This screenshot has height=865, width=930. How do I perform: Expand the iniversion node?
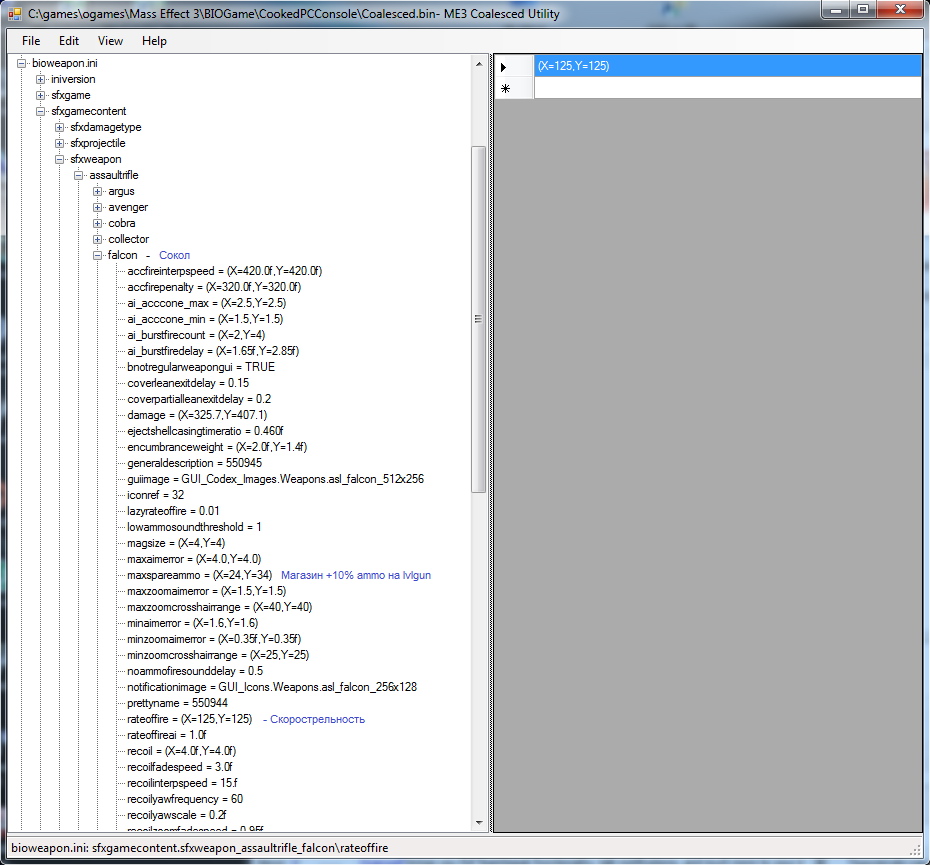tap(40, 79)
